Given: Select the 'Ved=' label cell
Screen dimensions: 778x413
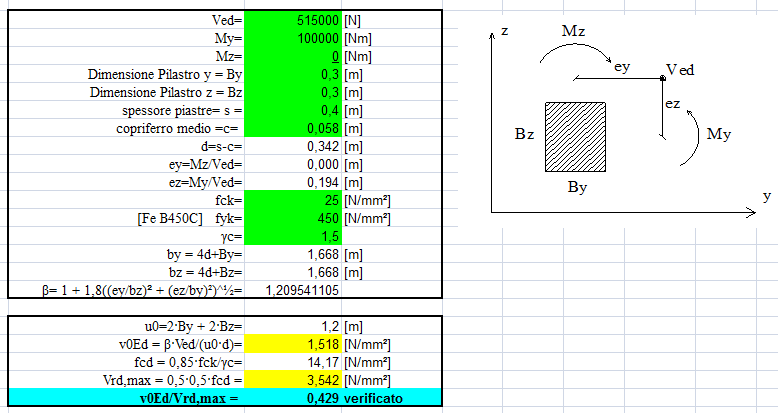Looking at the screenshot, I should pos(127,20).
